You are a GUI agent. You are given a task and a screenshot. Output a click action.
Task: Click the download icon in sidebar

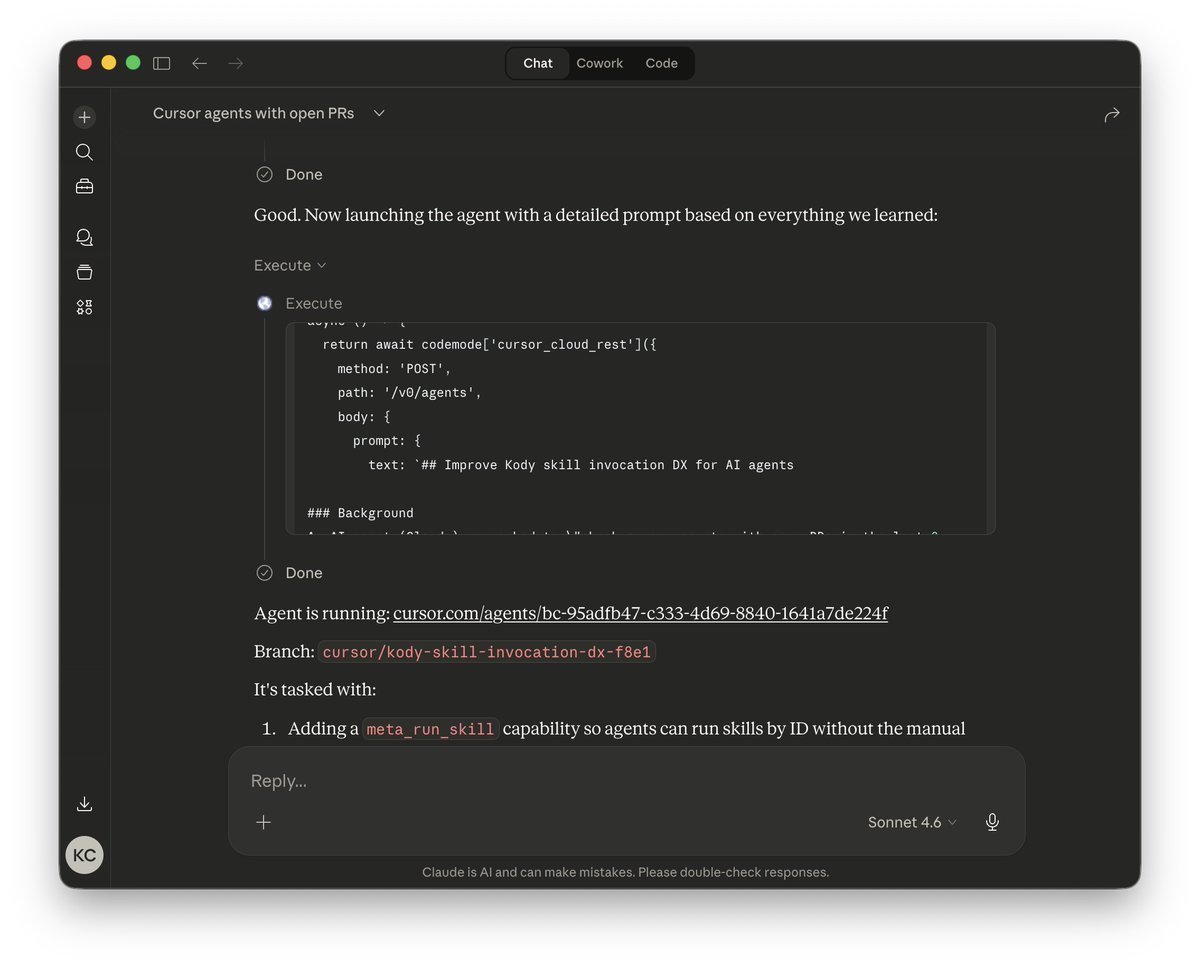[84, 804]
